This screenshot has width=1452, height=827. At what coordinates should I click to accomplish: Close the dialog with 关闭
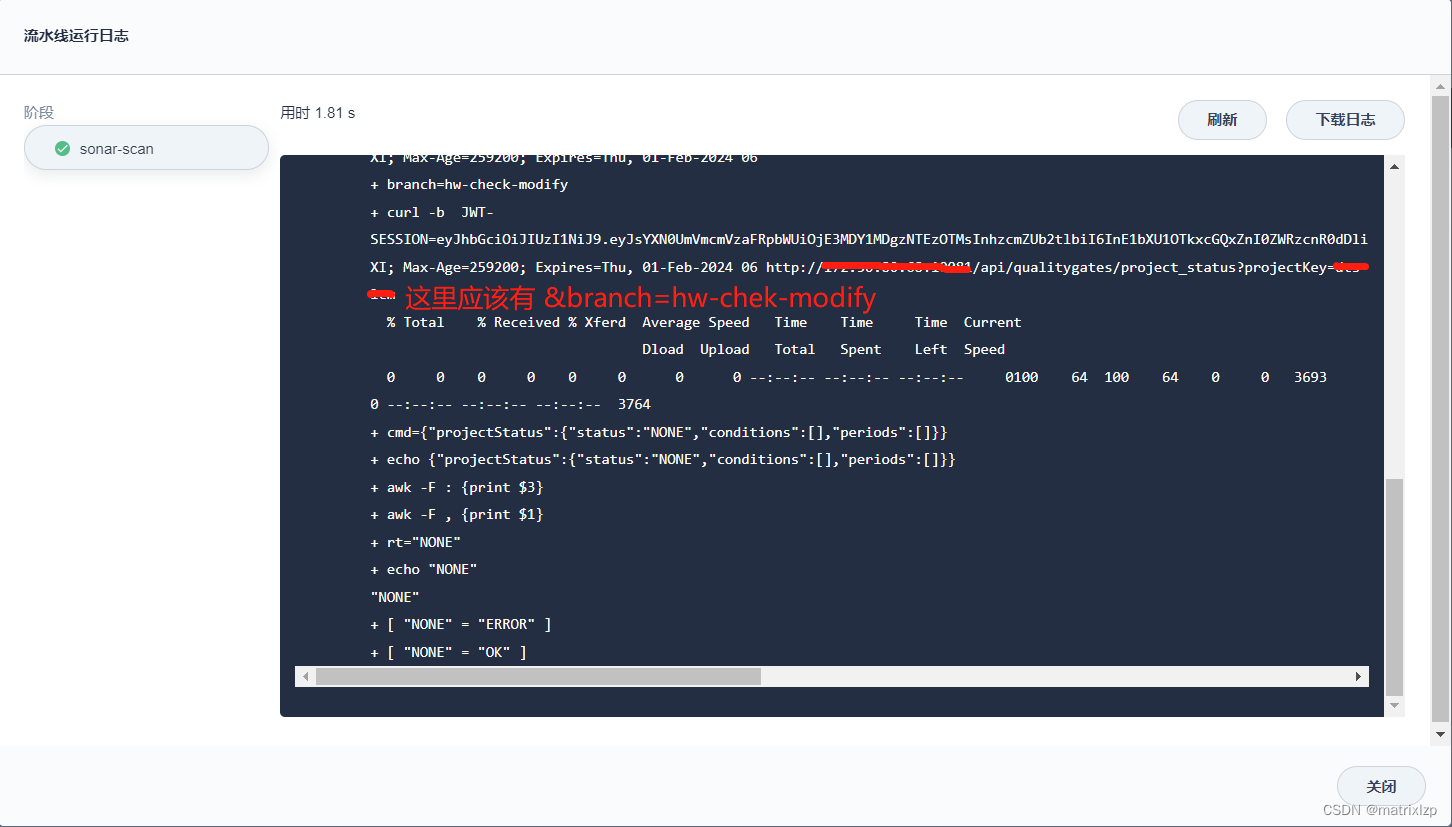point(1381,786)
